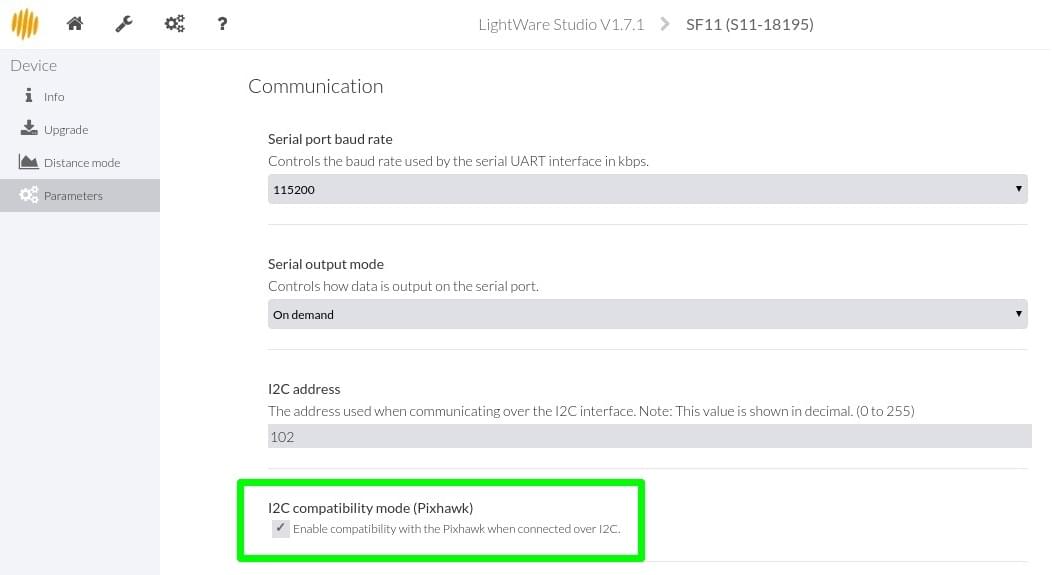The height and width of the screenshot is (575, 1052).
Task: Select the Parameters menu item
Action: click(73, 196)
